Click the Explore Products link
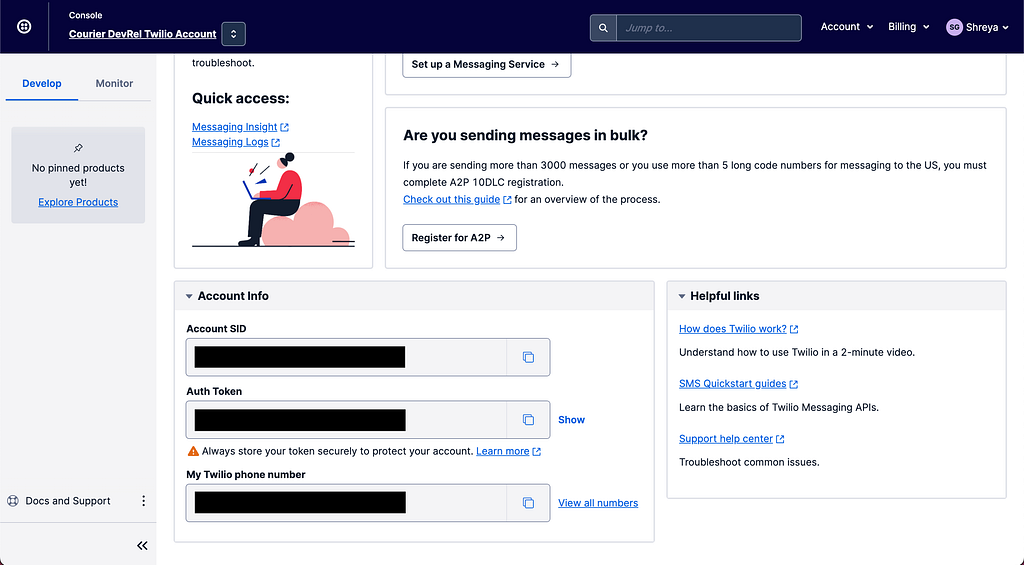The height and width of the screenshot is (565, 1024). [78, 202]
